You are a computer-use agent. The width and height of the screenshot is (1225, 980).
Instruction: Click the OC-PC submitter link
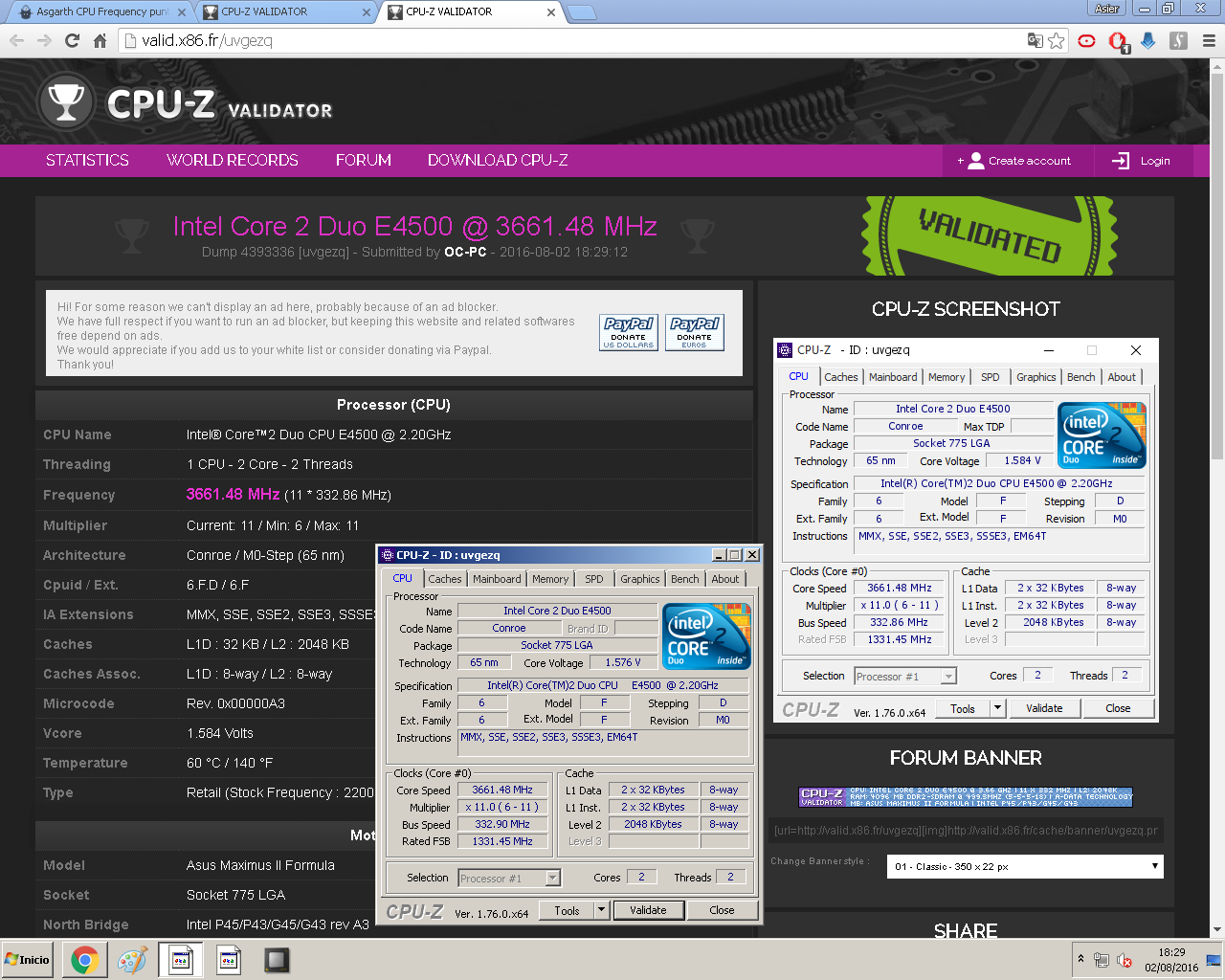[x=465, y=252]
